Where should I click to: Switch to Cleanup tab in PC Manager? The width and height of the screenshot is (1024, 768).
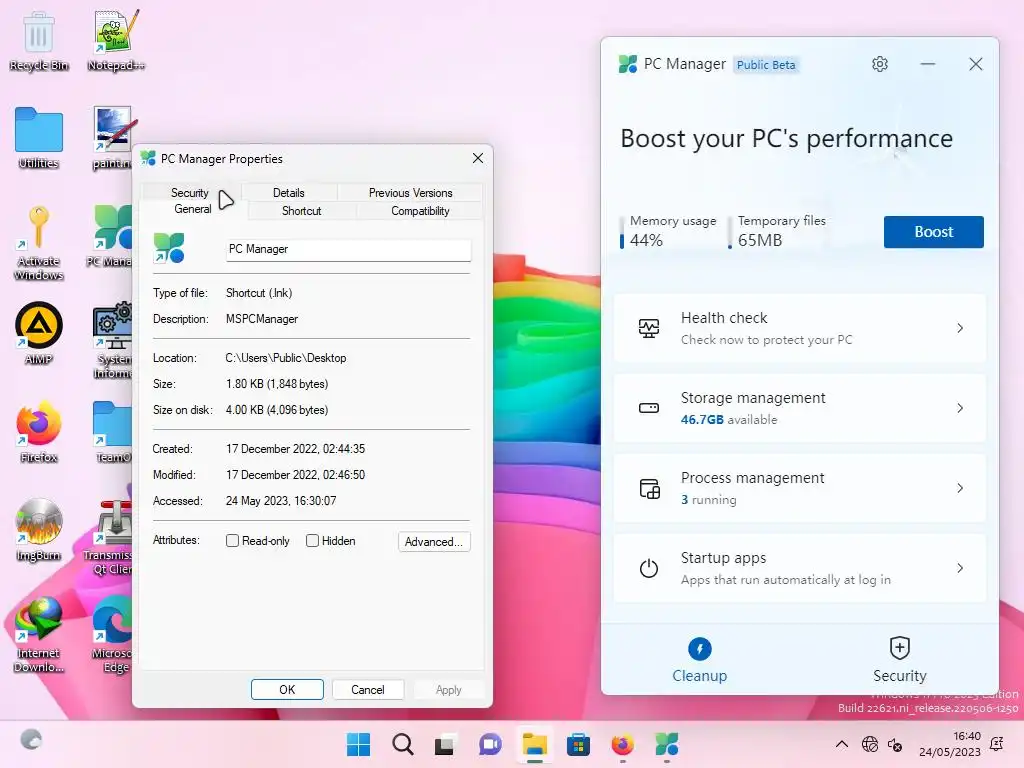(699, 660)
